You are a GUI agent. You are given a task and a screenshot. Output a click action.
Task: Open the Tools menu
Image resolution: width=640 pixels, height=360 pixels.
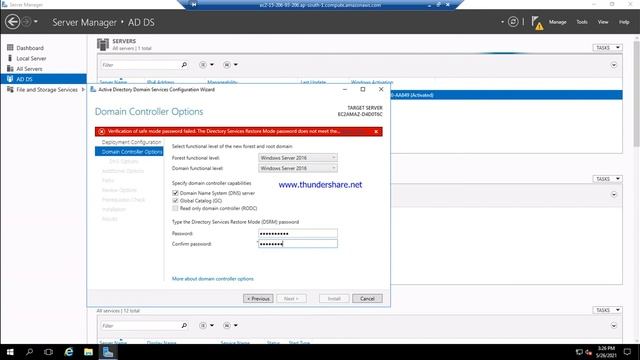(x=582, y=22)
